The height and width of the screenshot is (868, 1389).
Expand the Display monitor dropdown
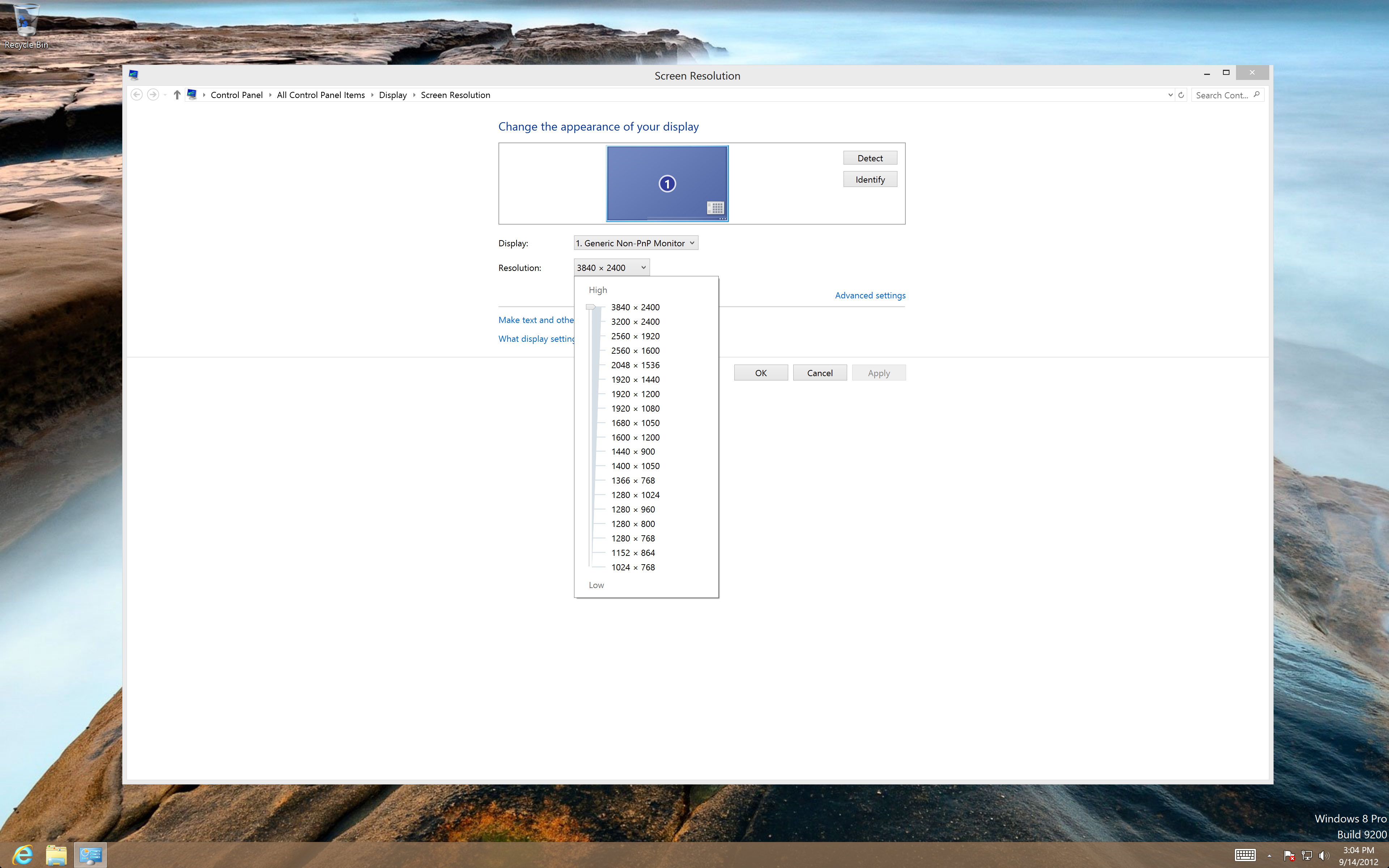636,243
